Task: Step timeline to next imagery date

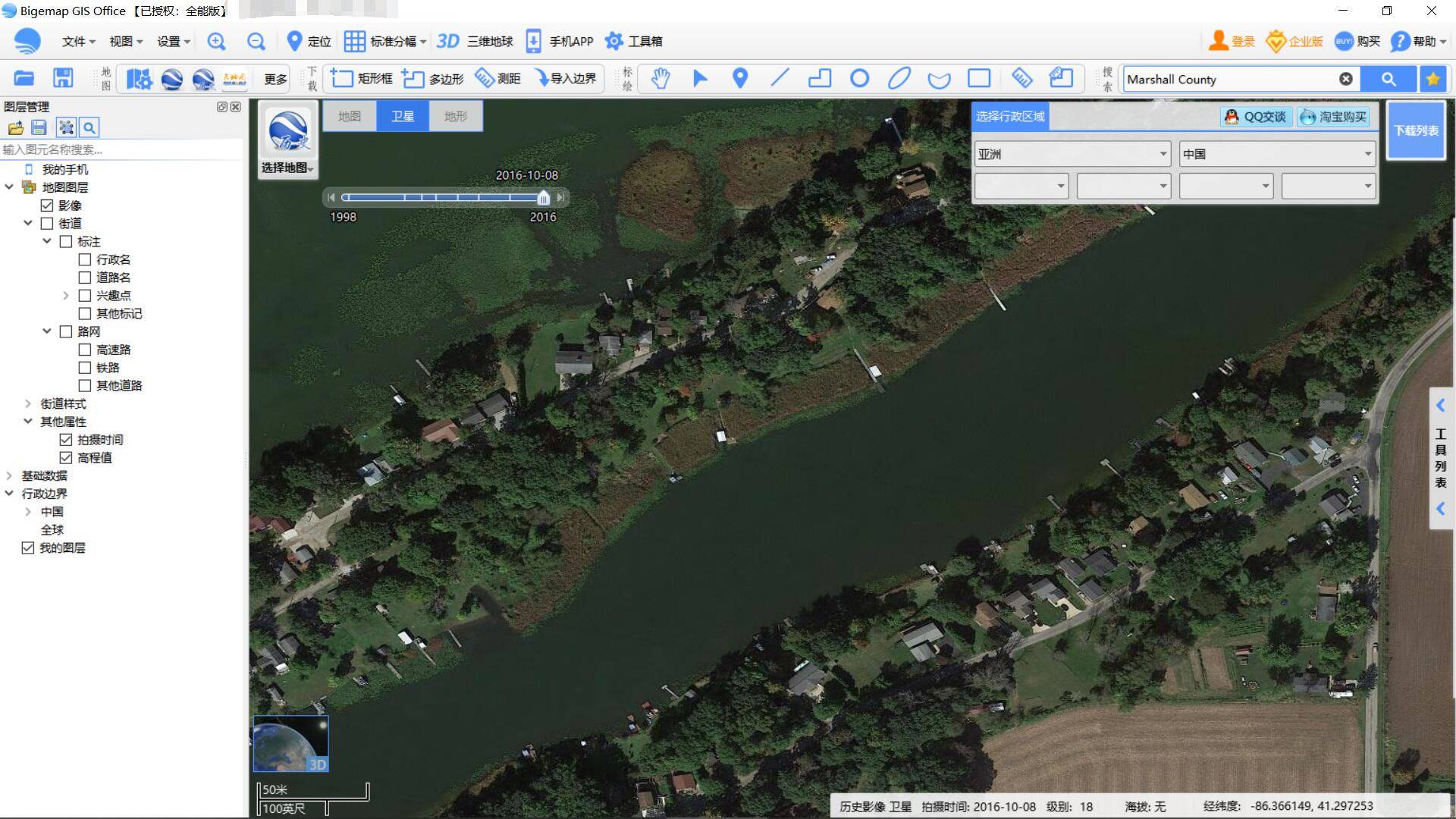Action: pyautogui.click(x=561, y=198)
